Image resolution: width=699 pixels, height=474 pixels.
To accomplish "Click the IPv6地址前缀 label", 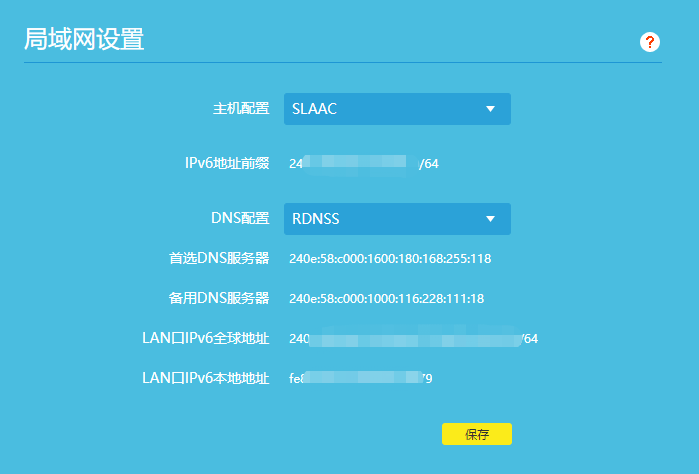I will pos(227,163).
